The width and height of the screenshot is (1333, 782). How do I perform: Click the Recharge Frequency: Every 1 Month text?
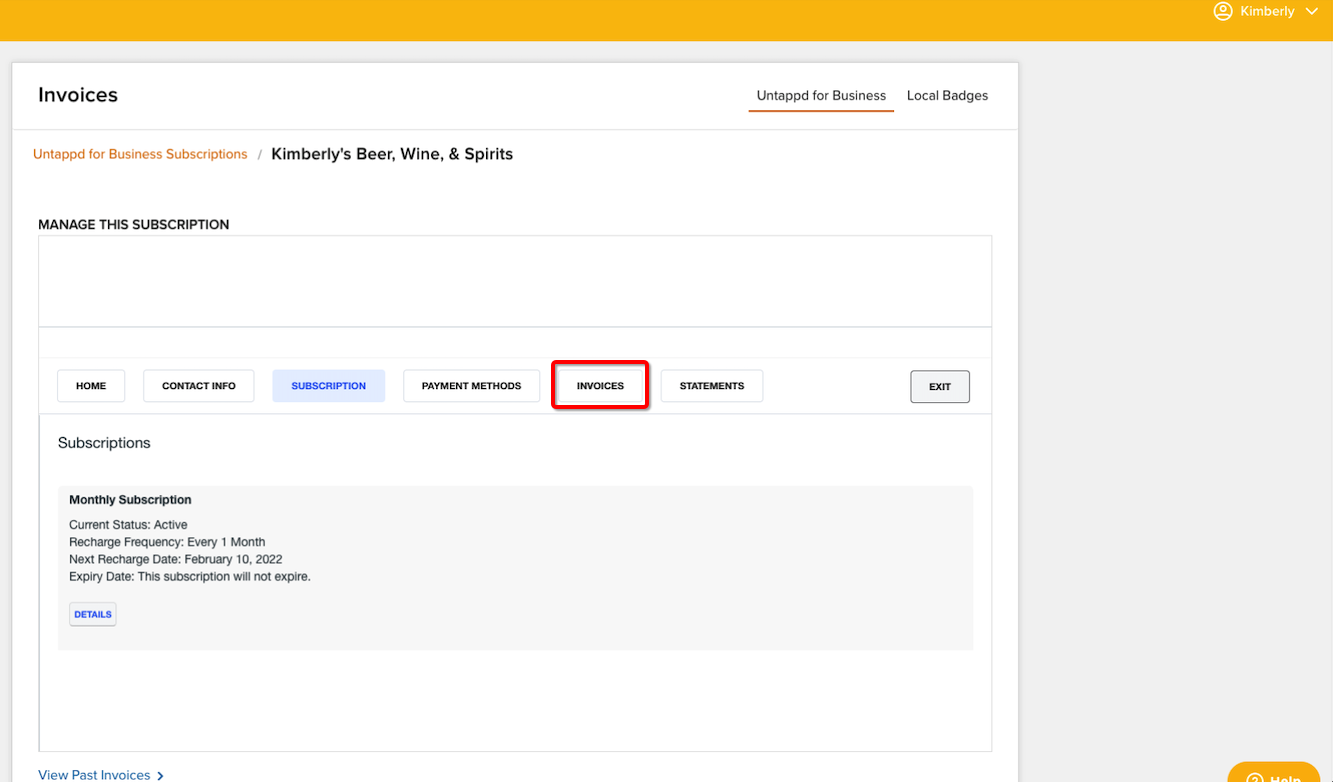click(167, 542)
